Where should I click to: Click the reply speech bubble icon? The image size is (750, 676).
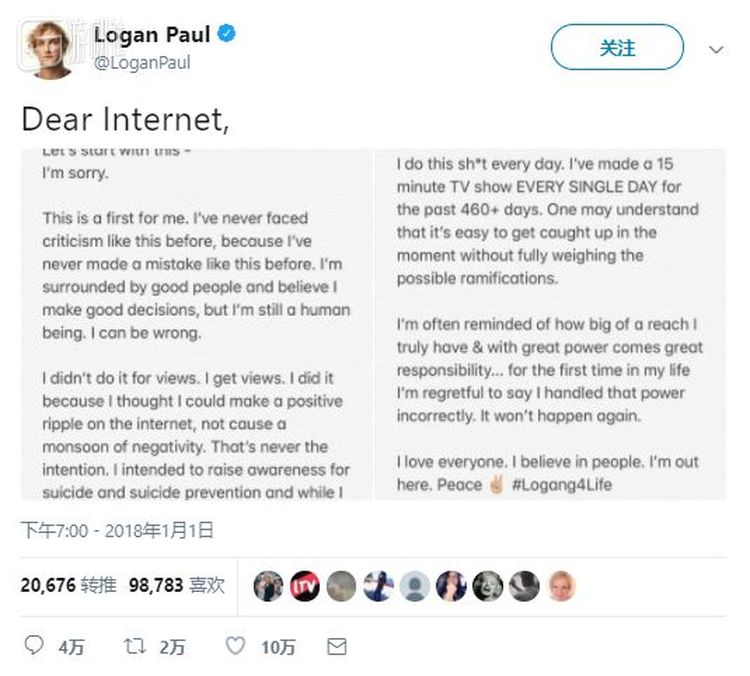tap(34, 646)
